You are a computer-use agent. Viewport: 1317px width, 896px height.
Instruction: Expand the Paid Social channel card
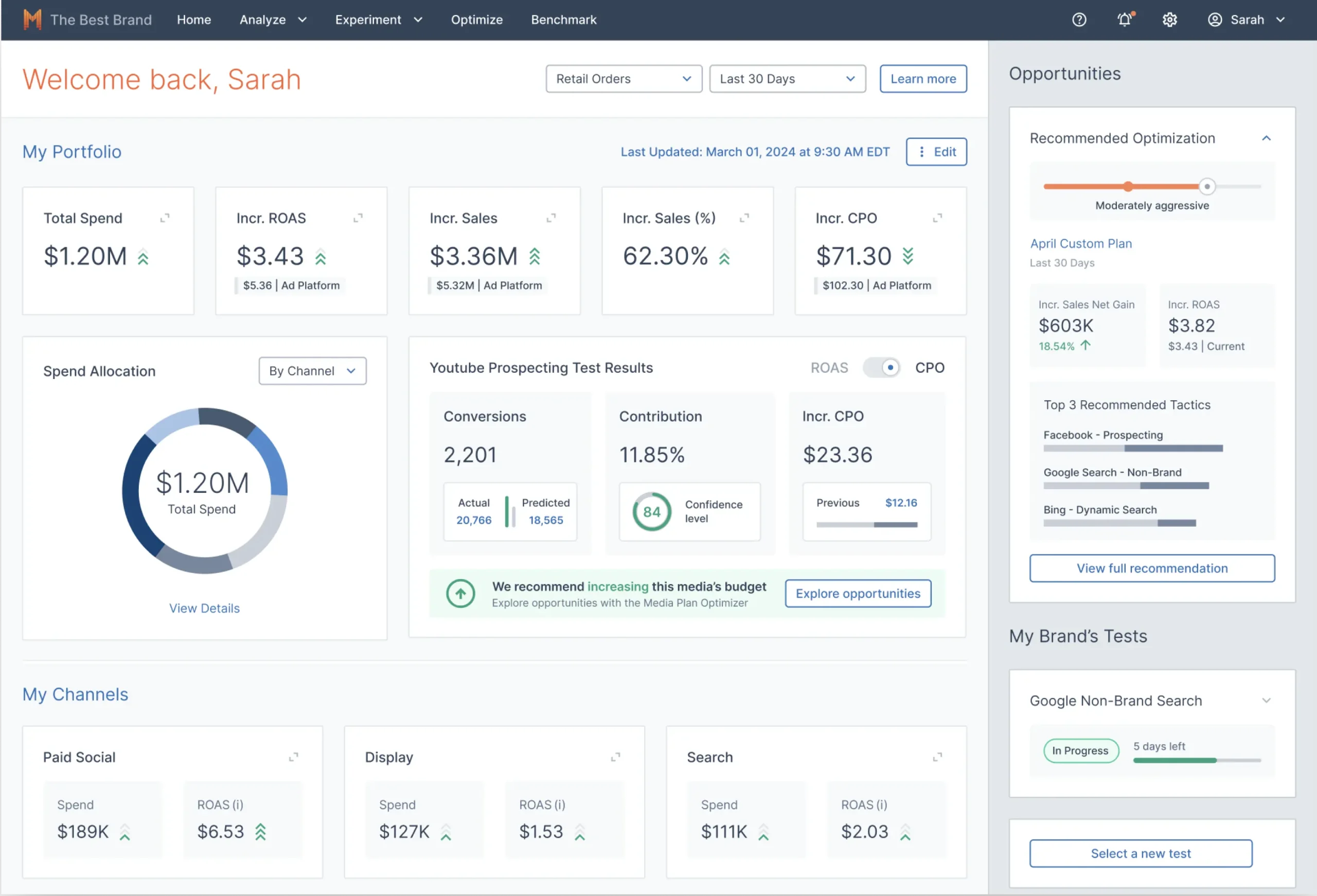click(294, 757)
